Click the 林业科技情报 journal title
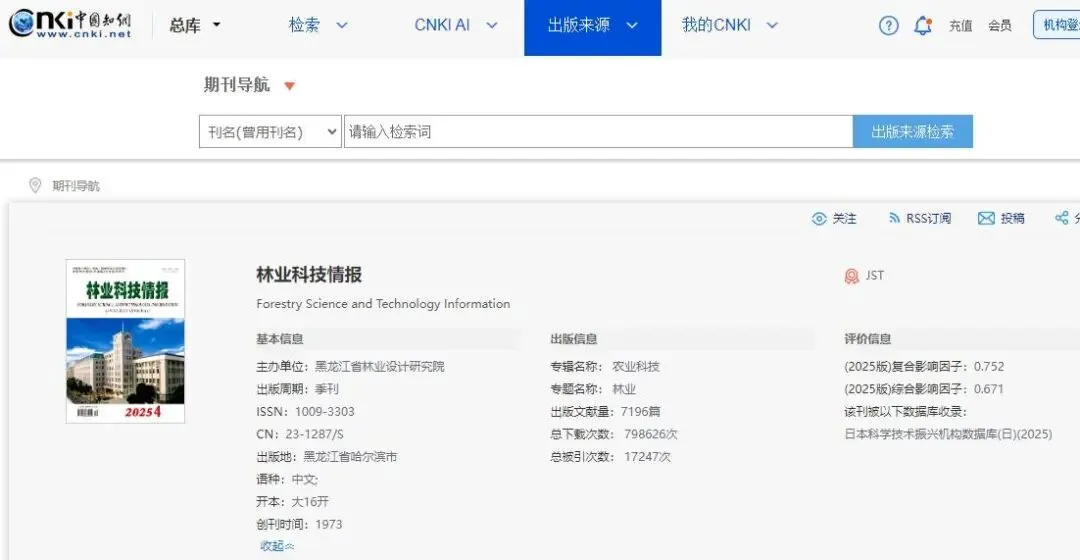The width and height of the screenshot is (1080, 560). coord(309,275)
